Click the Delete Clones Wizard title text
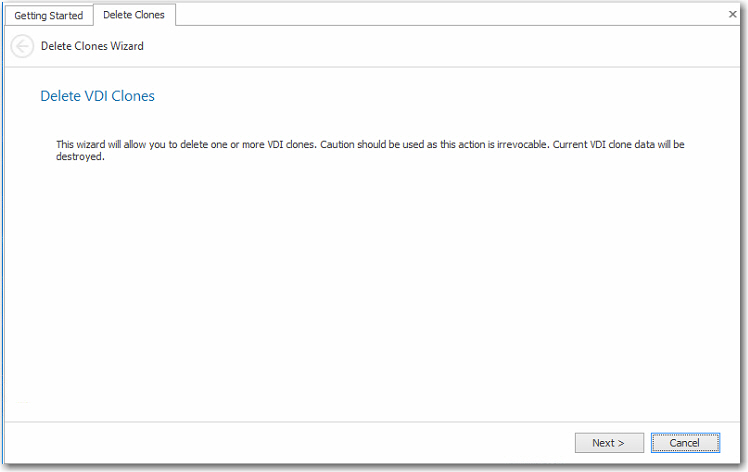This screenshot has width=748, height=472. click(x=92, y=46)
